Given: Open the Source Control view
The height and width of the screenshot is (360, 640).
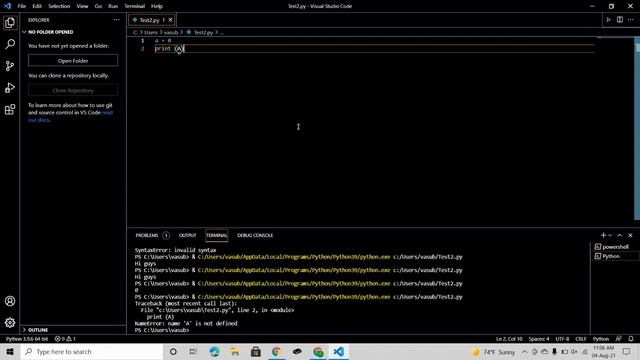Looking at the screenshot, I should click(x=10, y=66).
